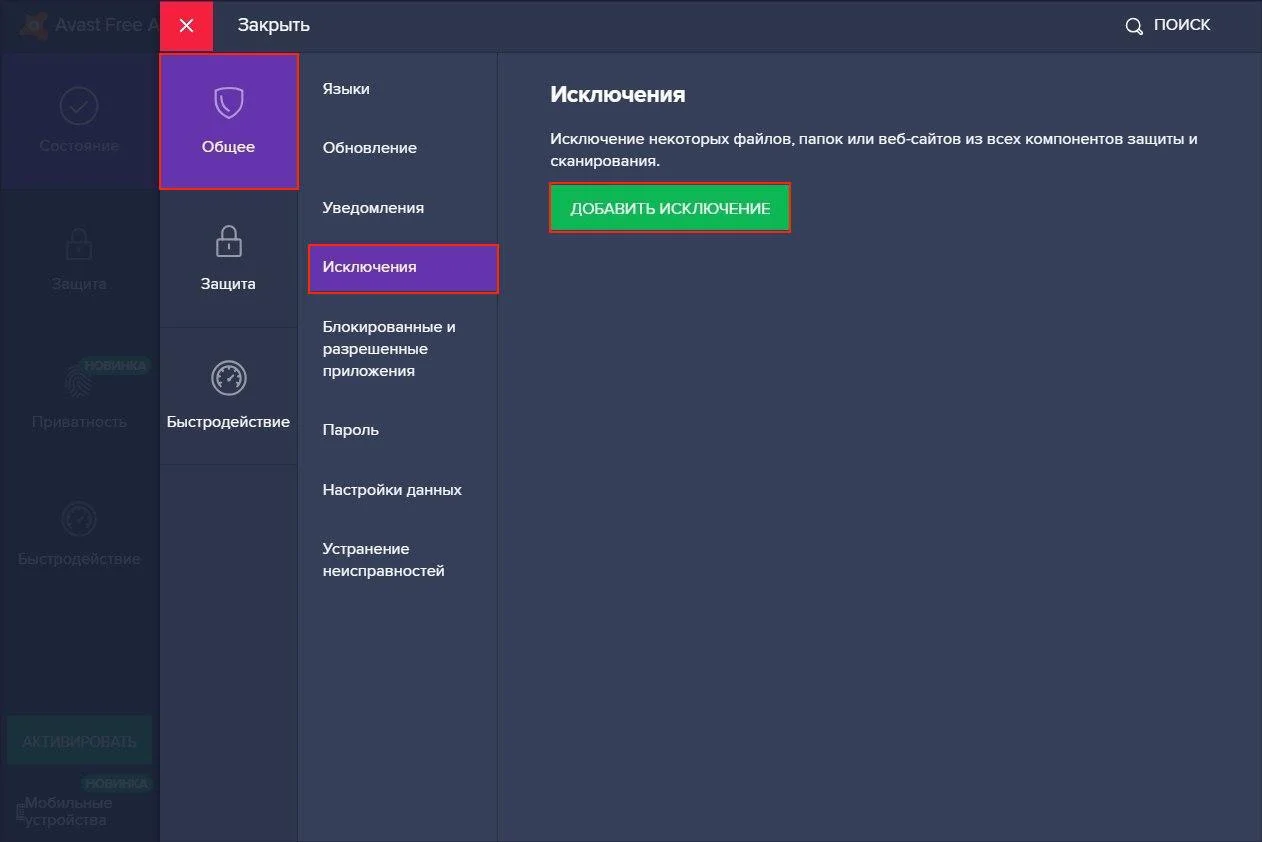Open Блокированные и разрешенные приложения
The image size is (1262, 842).
(x=388, y=349)
